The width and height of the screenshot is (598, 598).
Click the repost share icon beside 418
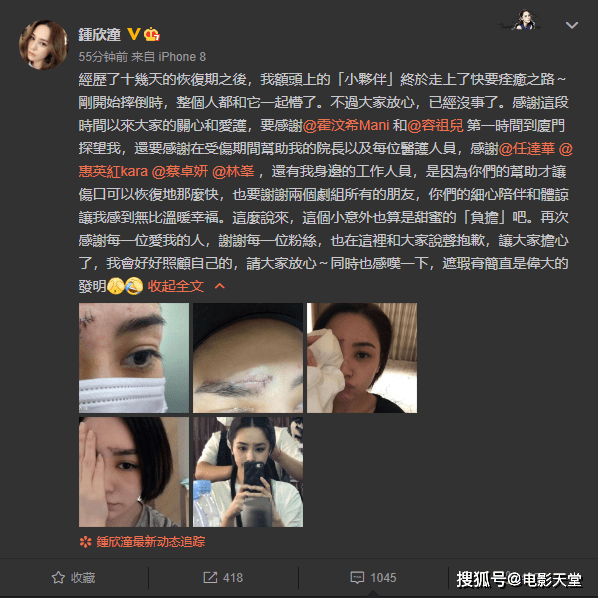[210, 577]
